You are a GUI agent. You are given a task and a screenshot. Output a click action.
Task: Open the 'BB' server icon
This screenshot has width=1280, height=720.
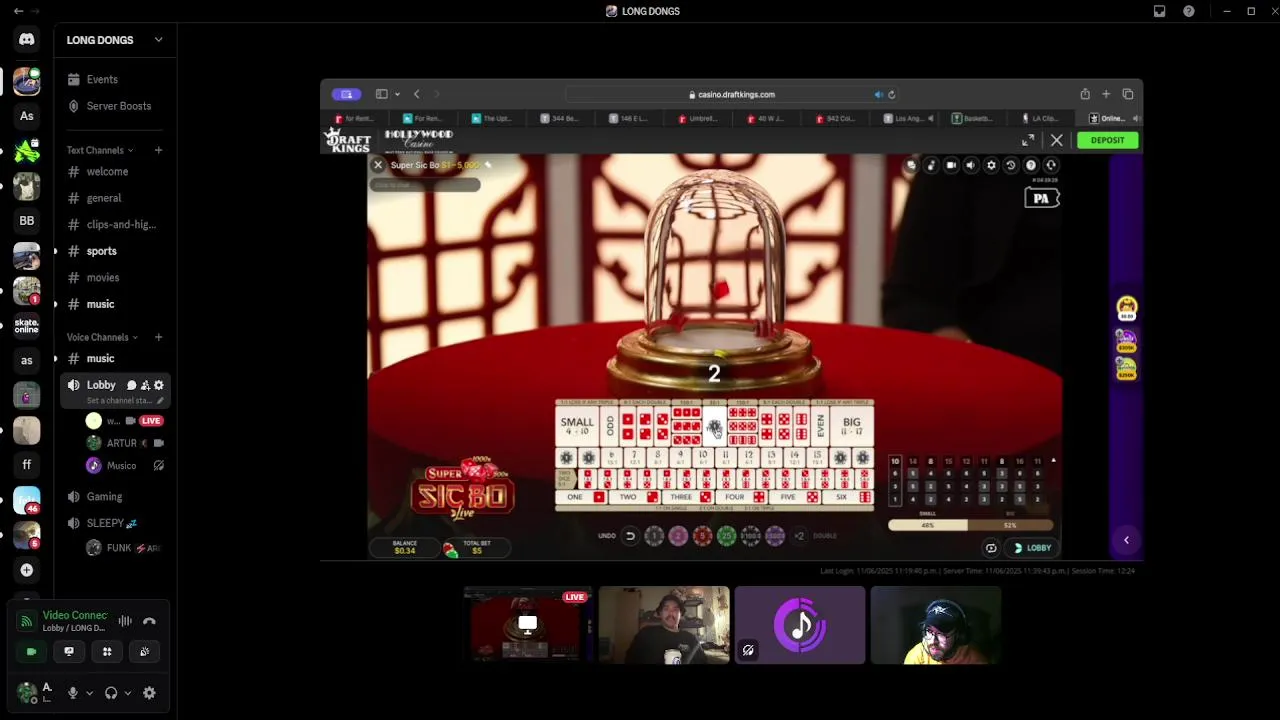click(x=27, y=220)
